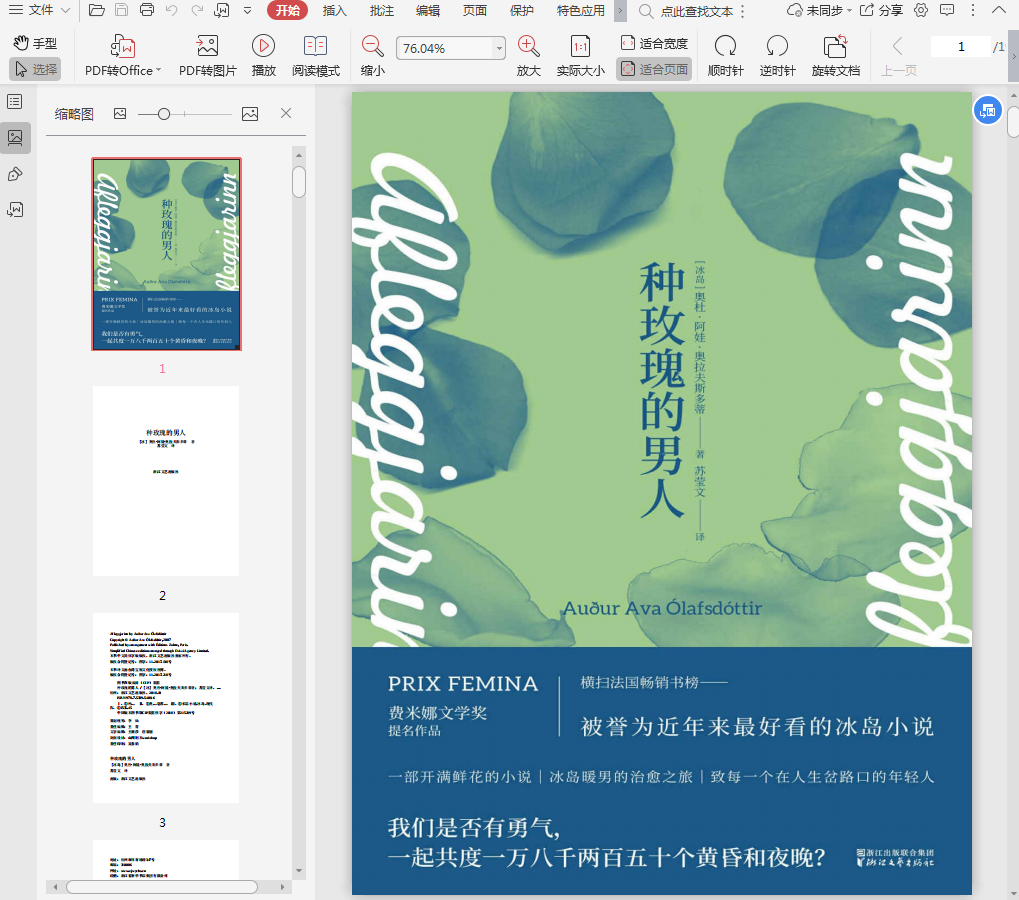The image size is (1019, 900).
Task: Collapse the ribbon with the up chevron
Action: click(999, 10)
